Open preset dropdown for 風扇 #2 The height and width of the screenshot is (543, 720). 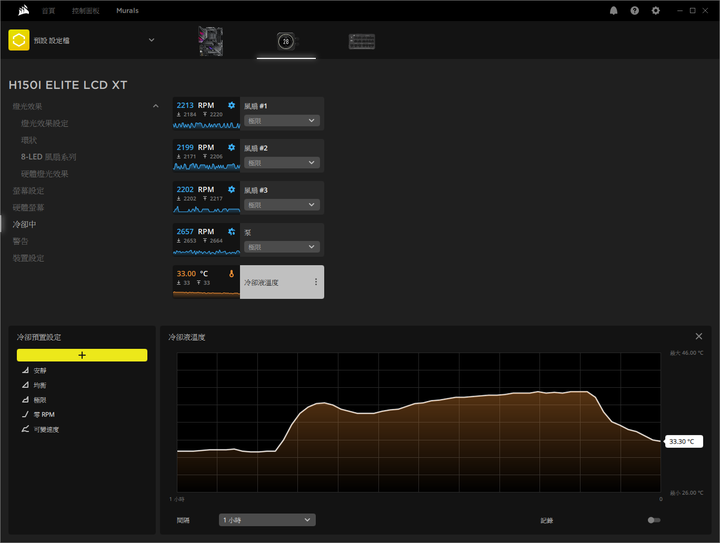[x=282, y=163]
